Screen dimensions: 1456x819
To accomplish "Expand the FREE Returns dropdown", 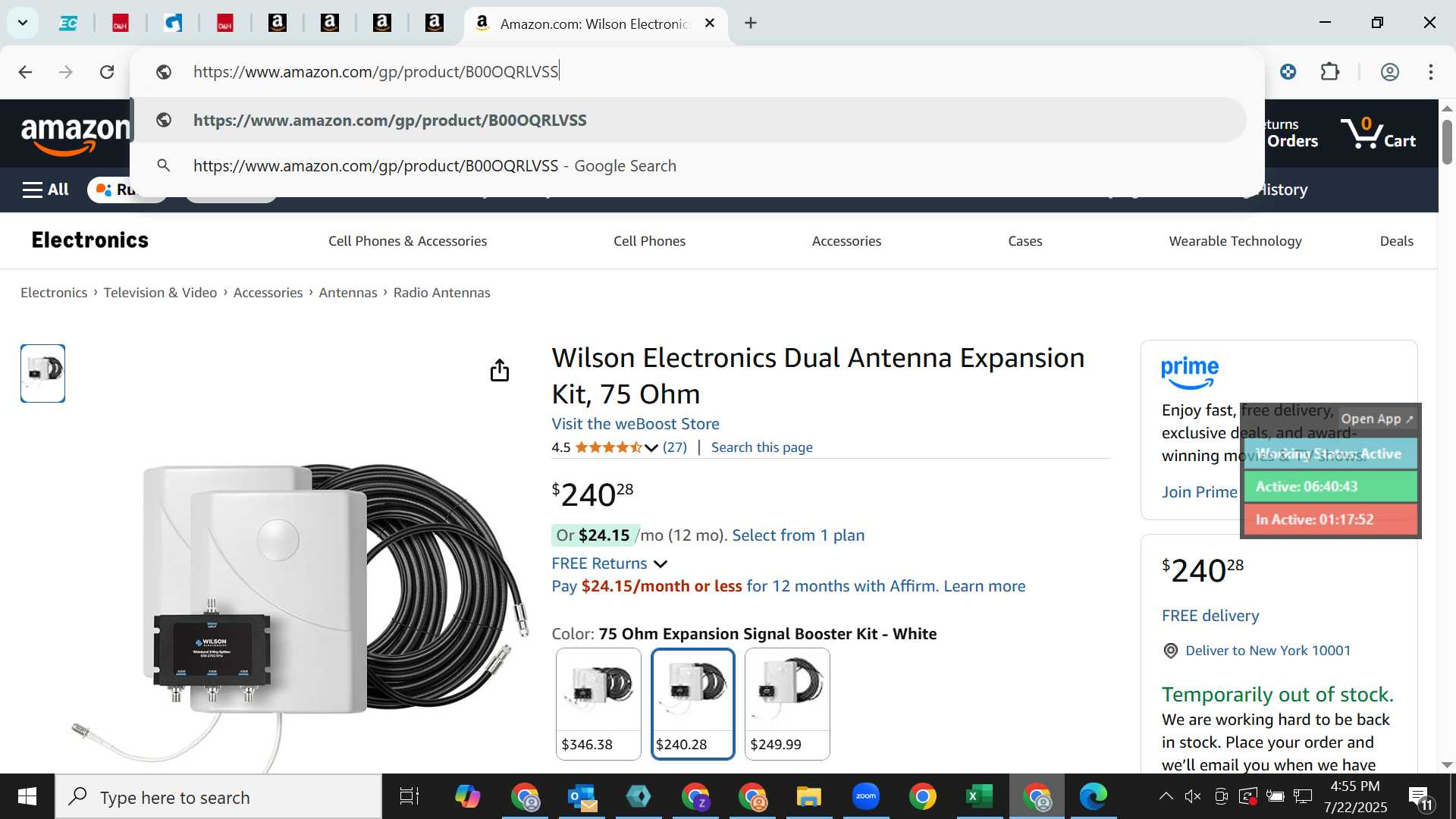I will tap(609, 563).
